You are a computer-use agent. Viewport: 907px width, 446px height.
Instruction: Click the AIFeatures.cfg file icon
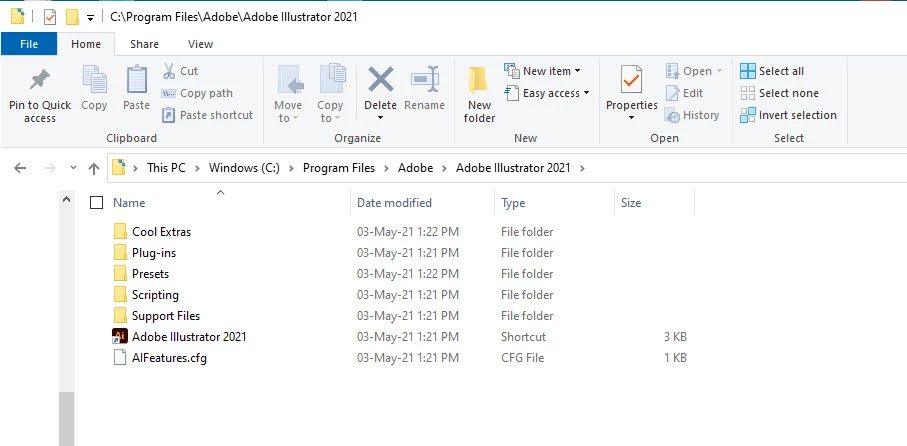tap(120, 357)
